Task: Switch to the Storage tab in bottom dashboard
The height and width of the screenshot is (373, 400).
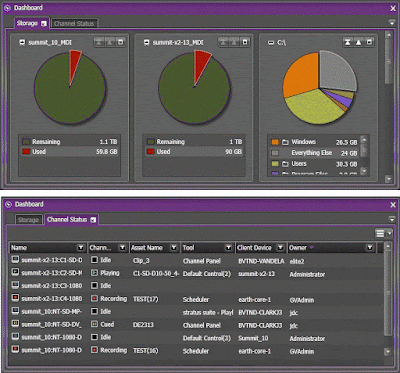Action: click(28, 220)
